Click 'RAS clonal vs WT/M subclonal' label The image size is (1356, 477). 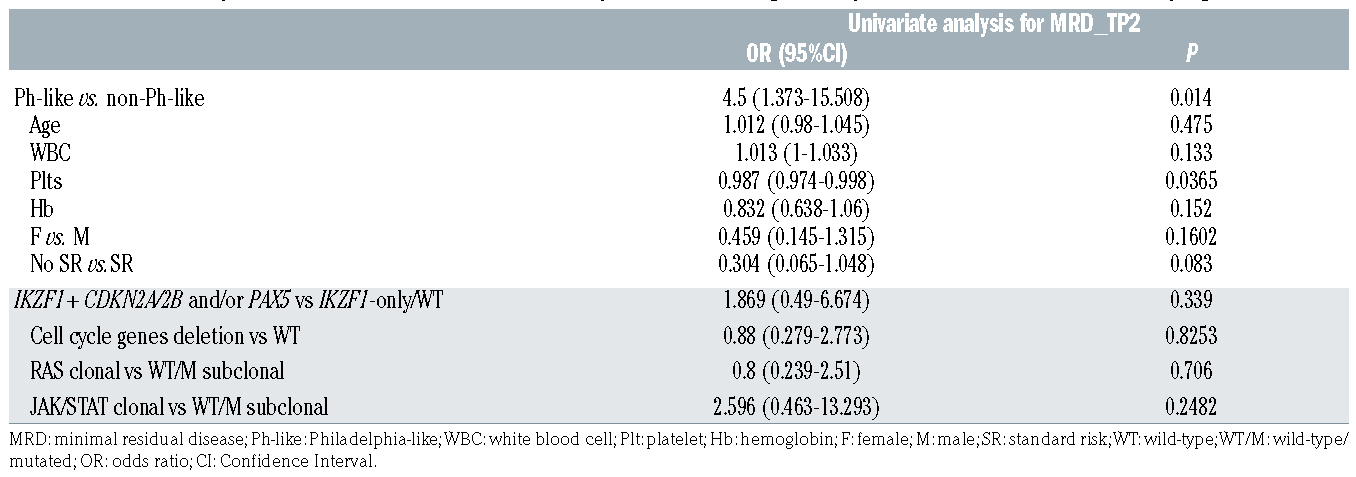[157, 371]
